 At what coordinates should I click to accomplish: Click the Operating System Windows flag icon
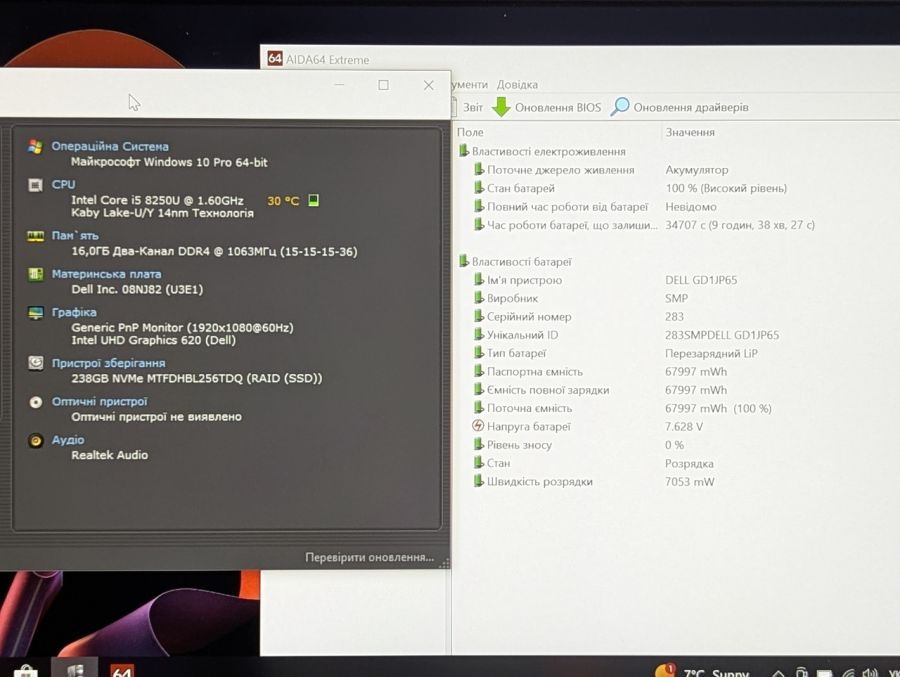[x=35, y=146]
